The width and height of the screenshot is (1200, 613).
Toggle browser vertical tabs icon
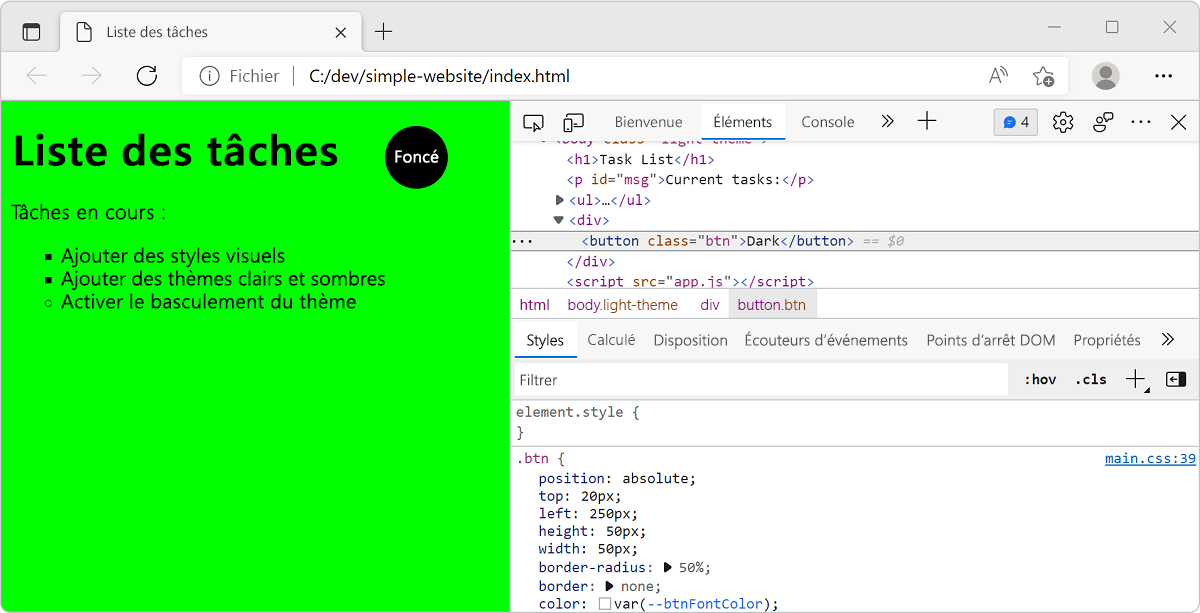[x=31, y=32]
